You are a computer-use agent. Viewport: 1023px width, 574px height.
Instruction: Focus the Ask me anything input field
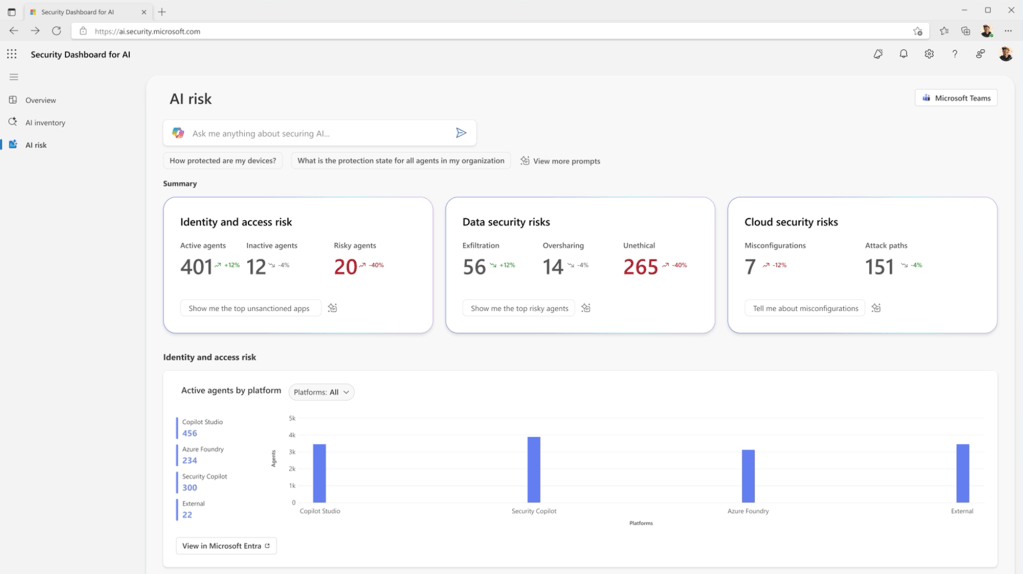(315, 133)
